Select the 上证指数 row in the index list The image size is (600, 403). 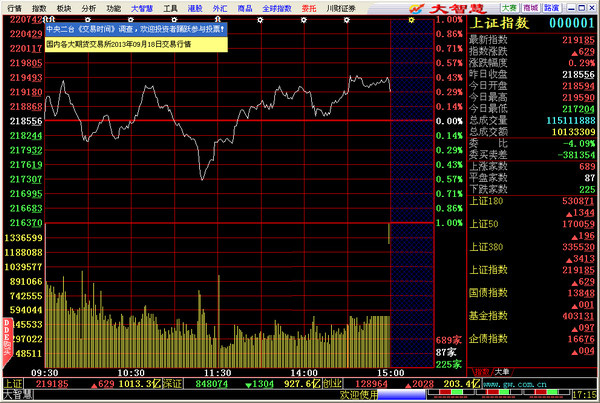pos(532,276)
